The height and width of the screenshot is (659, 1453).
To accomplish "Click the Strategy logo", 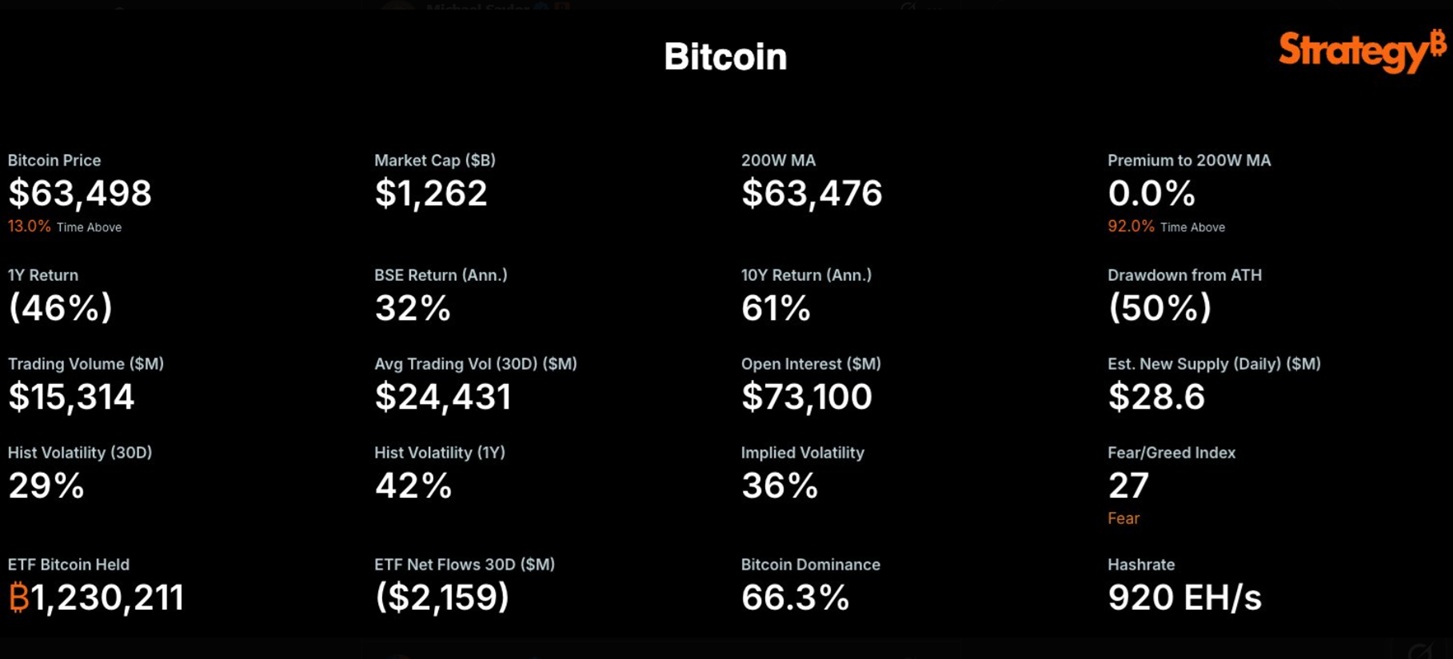I will [x=1363, y=51].
